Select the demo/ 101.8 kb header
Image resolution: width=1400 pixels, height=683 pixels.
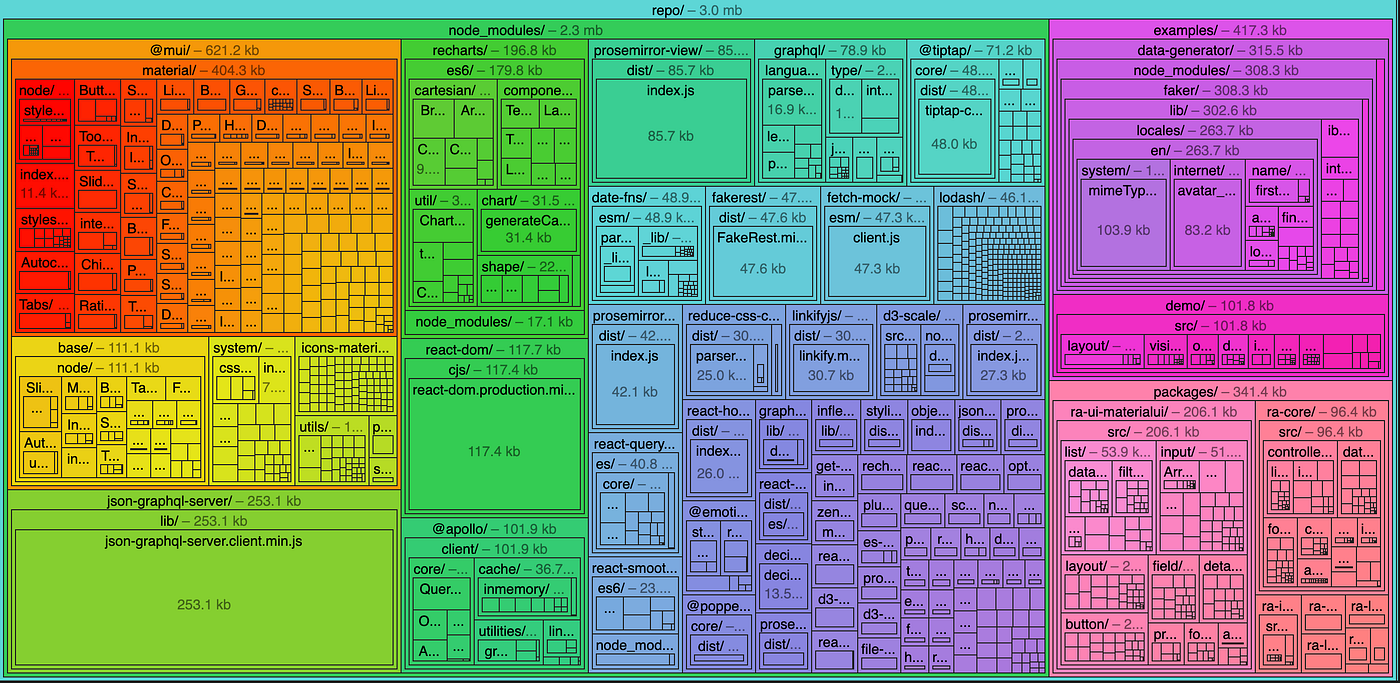[x=1223, y=305]
